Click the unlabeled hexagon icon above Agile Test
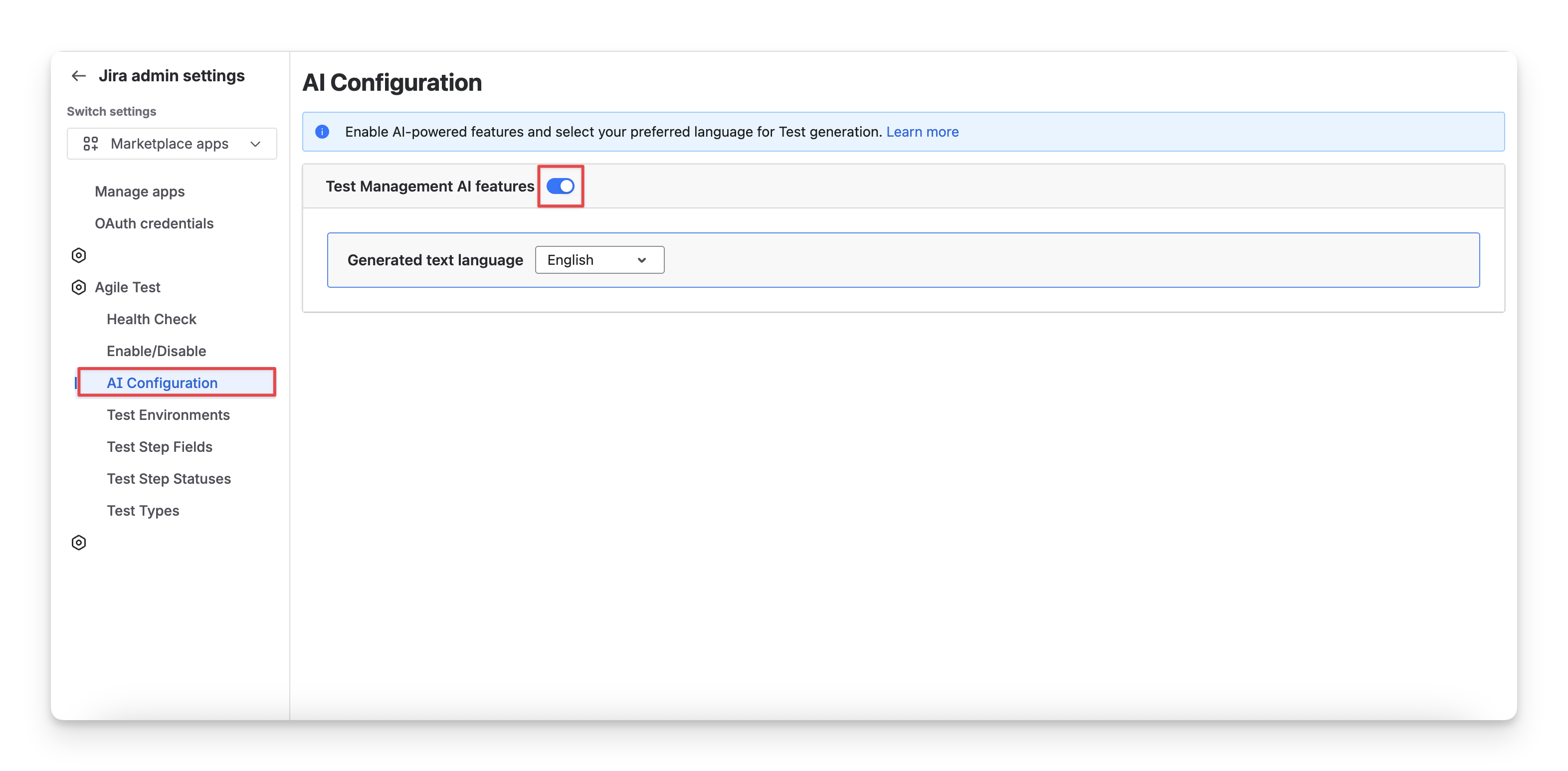 [78, 255]
